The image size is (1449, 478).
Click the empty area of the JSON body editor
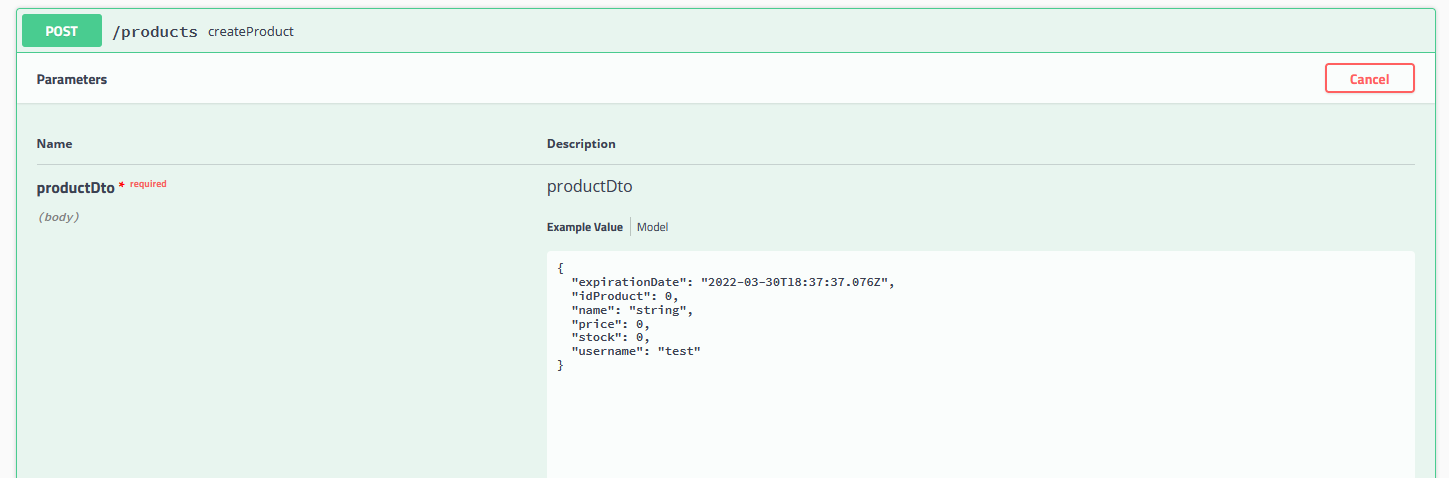980,420
